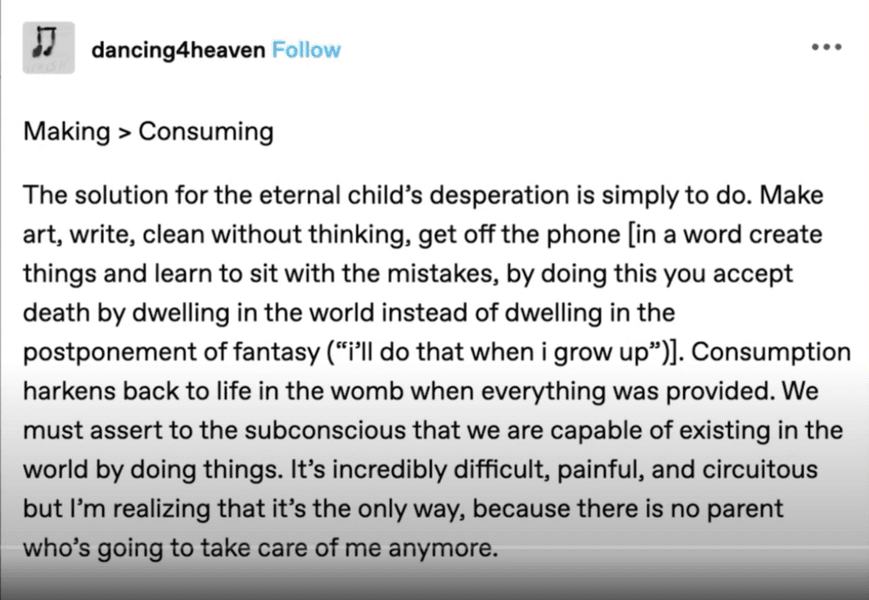This screenshot has width=869, height=600.
Task: Click the greater-than symbol in the title
Action: 124,134
